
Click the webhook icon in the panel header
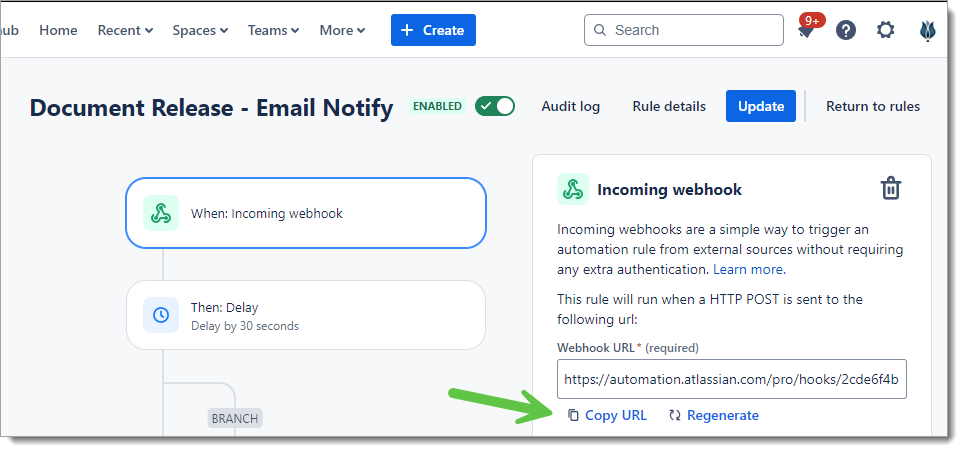click(x=573, y=189)
